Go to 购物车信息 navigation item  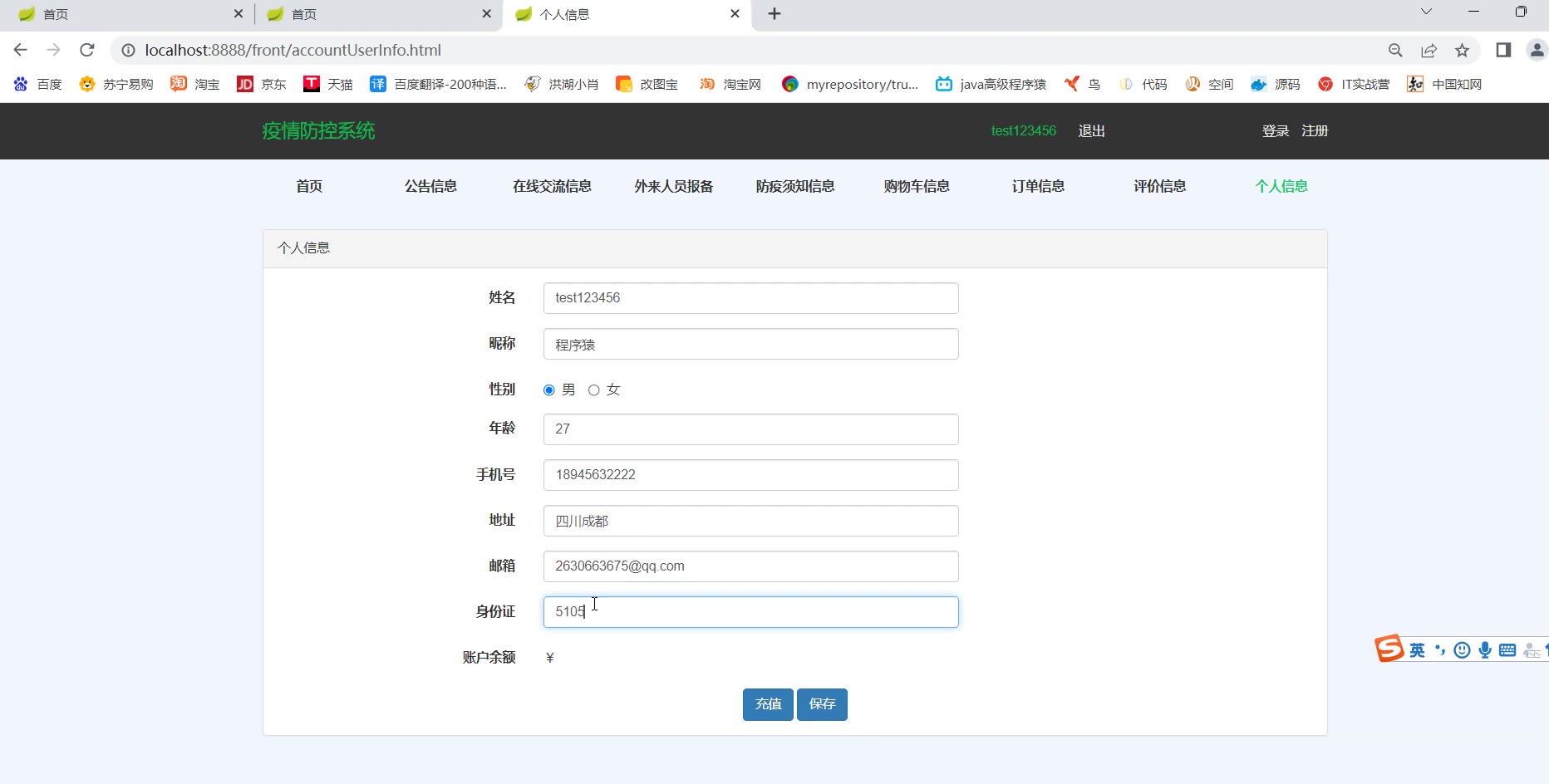tap(917, 186)
